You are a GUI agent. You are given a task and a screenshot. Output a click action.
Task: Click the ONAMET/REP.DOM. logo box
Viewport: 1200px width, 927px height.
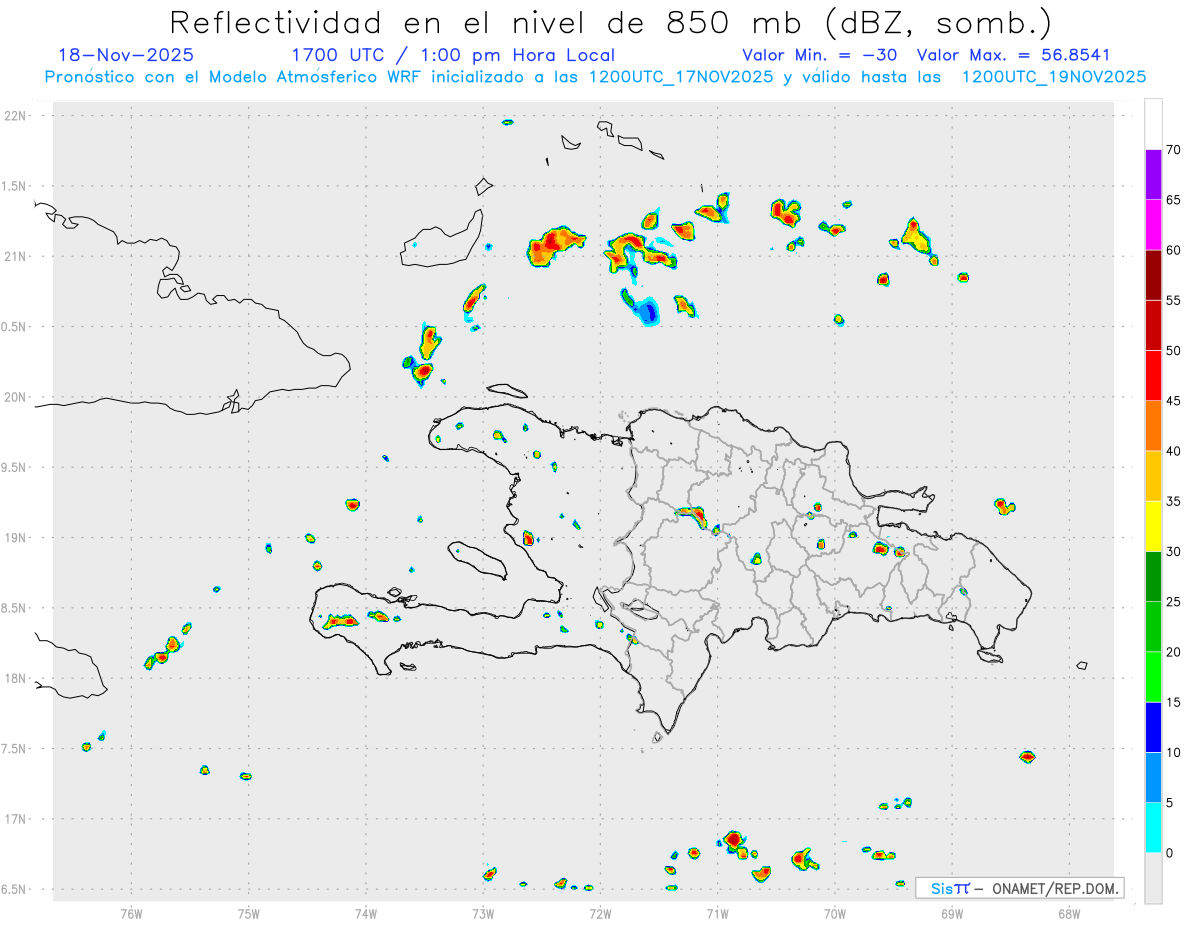(x=1020, y=887)
